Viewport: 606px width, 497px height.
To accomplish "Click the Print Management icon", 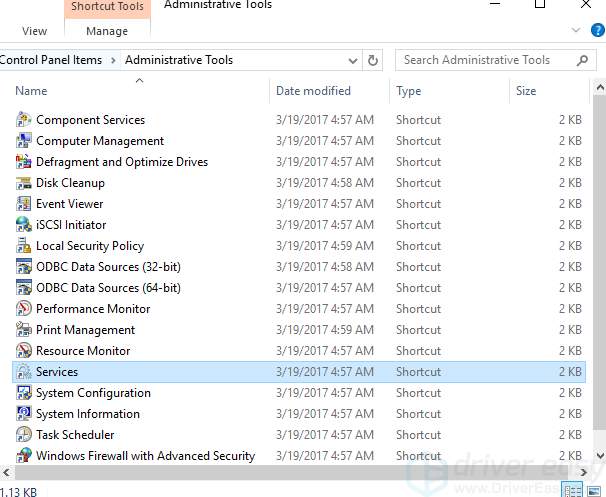I will 24,330.
